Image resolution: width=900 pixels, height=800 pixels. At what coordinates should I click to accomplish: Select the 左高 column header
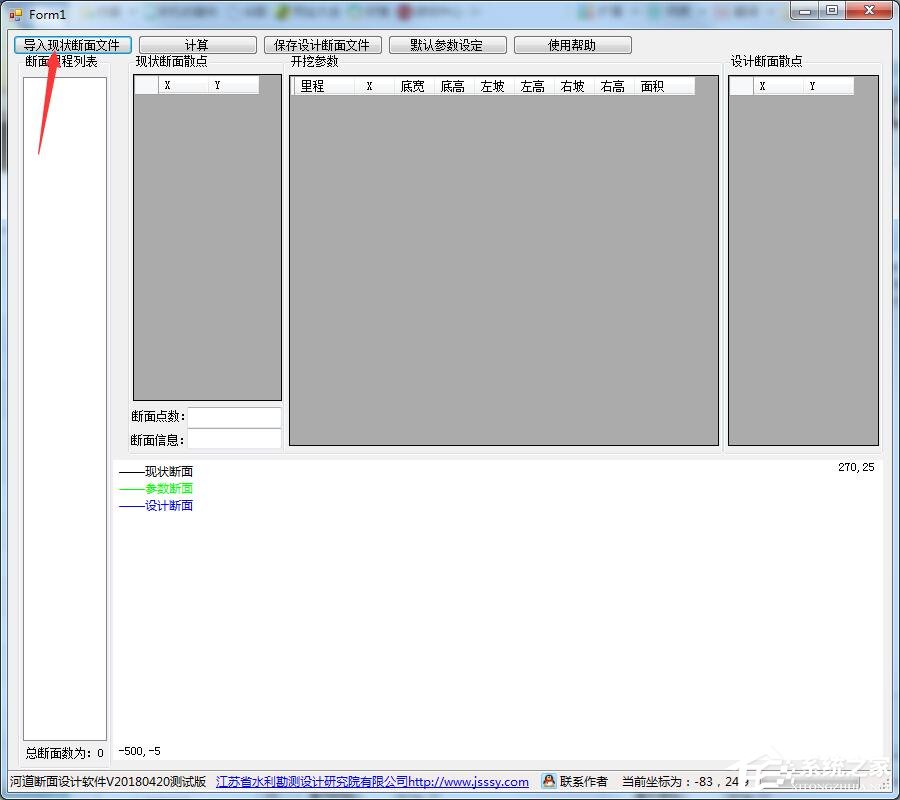[x=534, y=86]
